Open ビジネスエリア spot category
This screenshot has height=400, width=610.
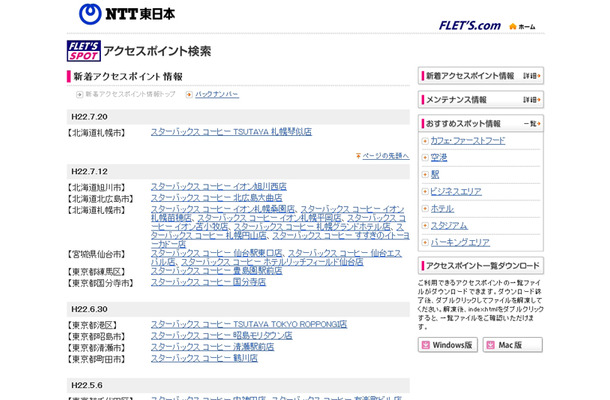456,191
